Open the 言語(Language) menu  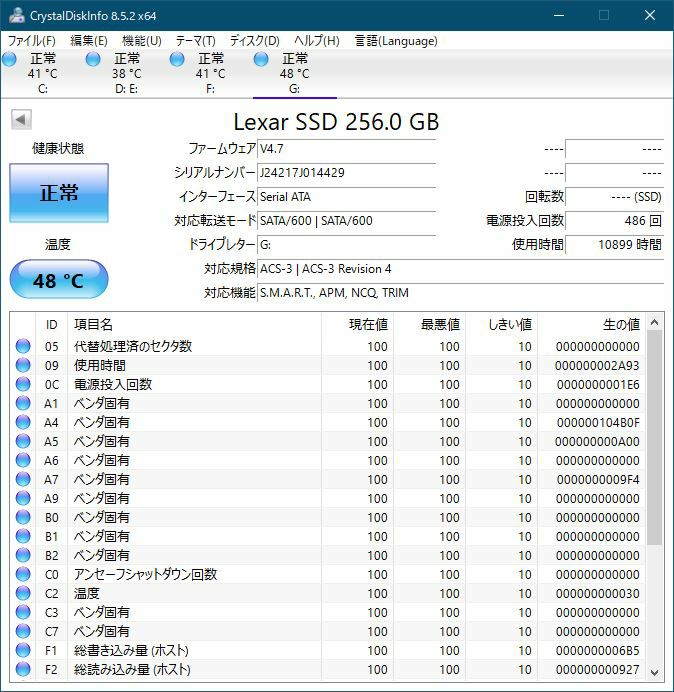tap(396, 41)
